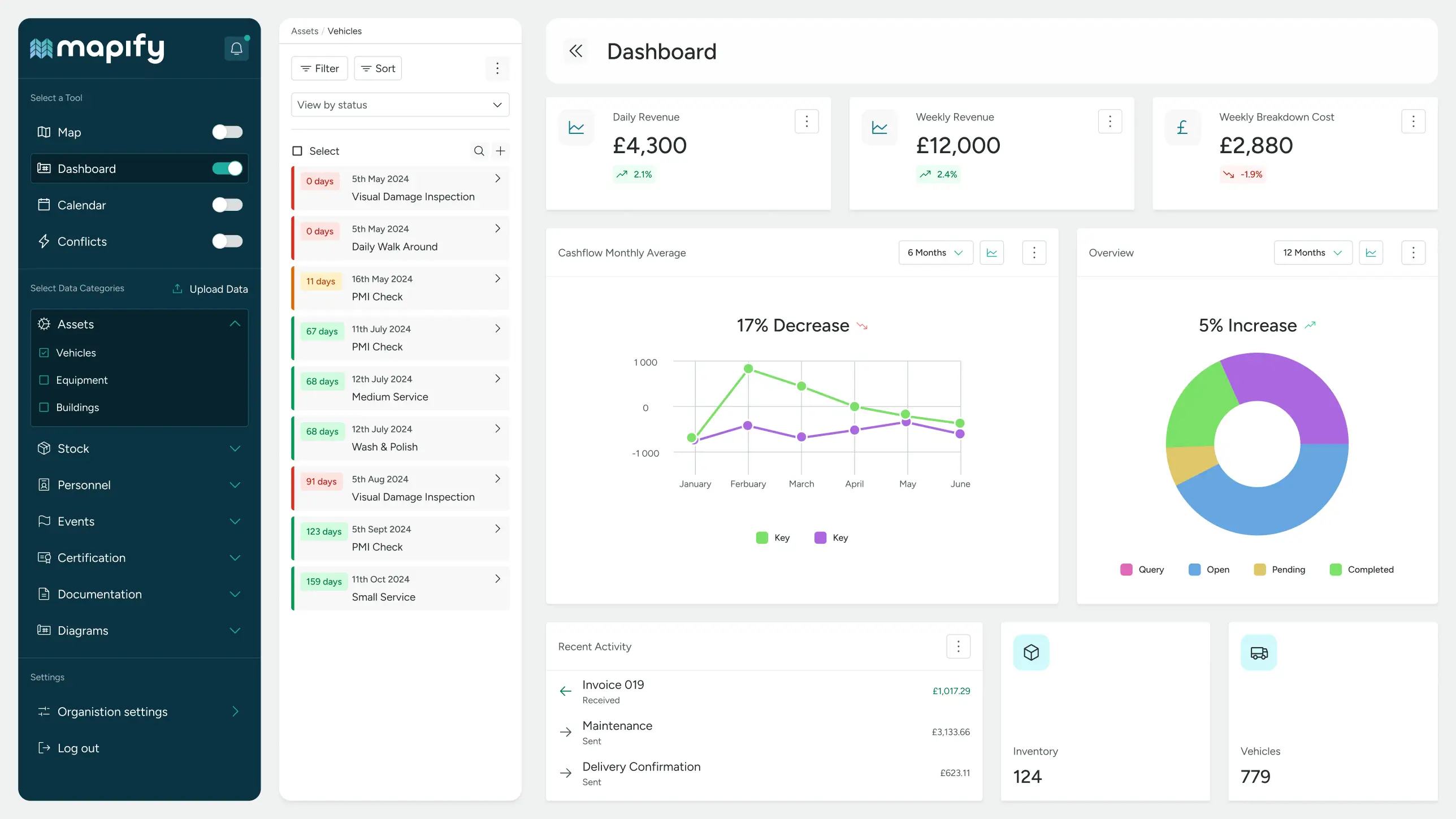Click the Conflicts lightning icon
This screenshot has height=819, width=1456.
45,241
